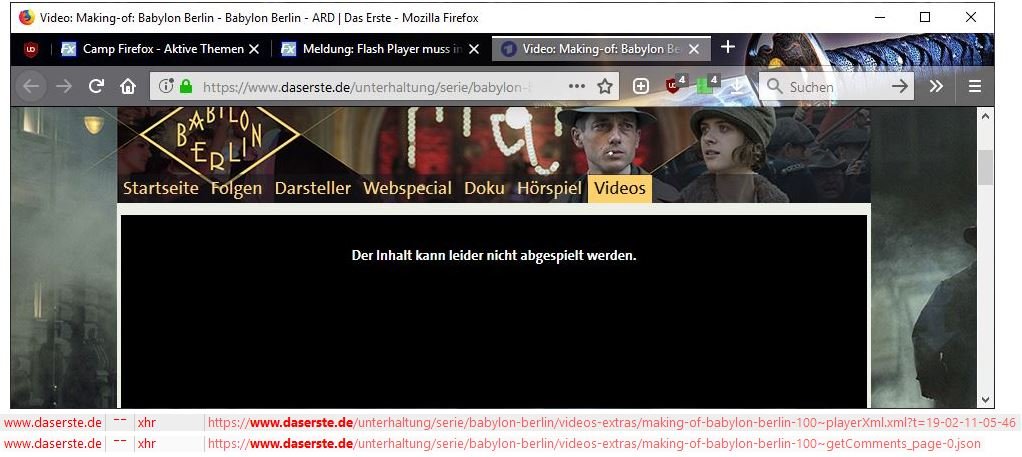Click the Firefox icon in the title bar

coord(26,18)
